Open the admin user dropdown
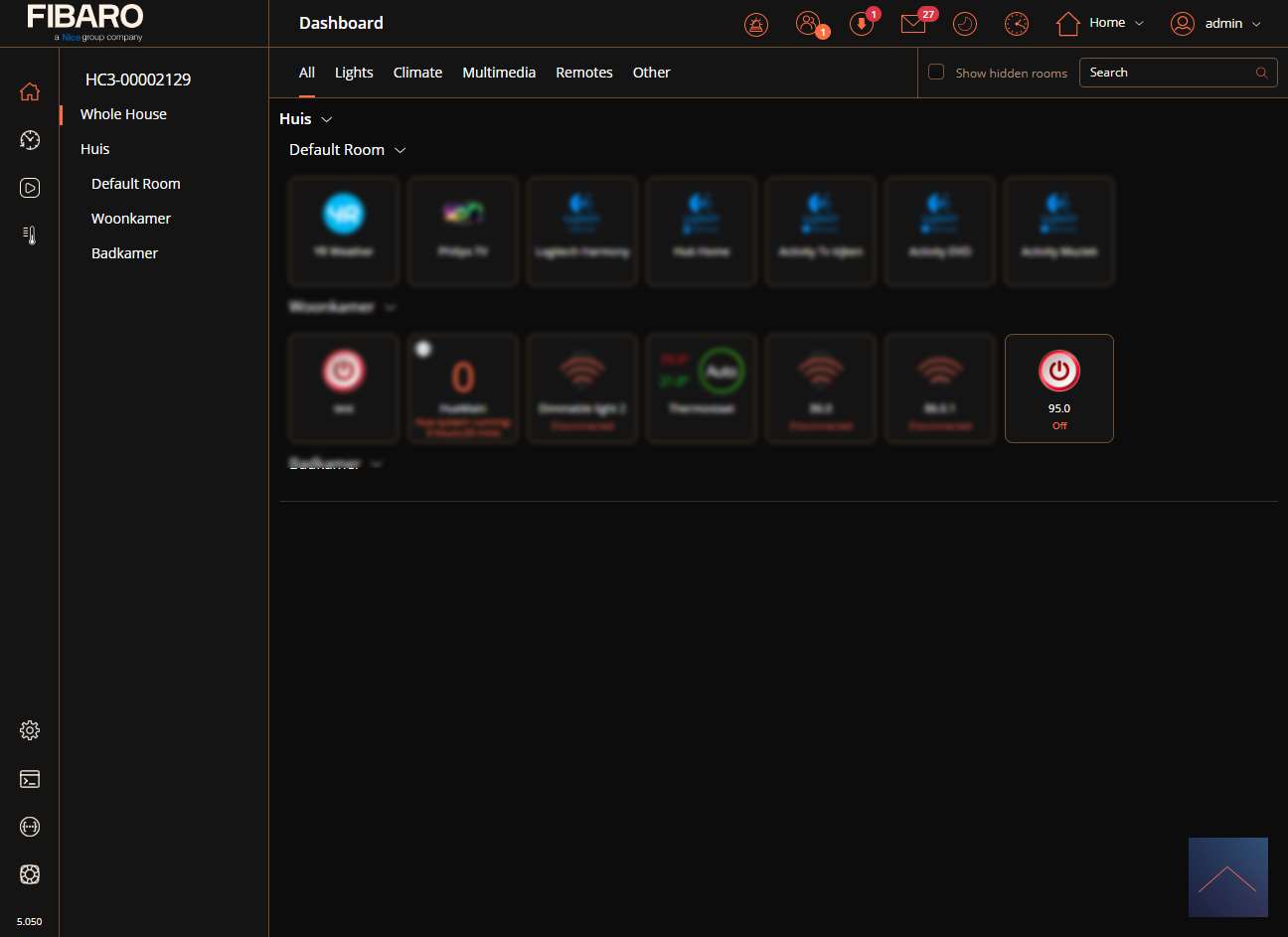 [1215, 24]
